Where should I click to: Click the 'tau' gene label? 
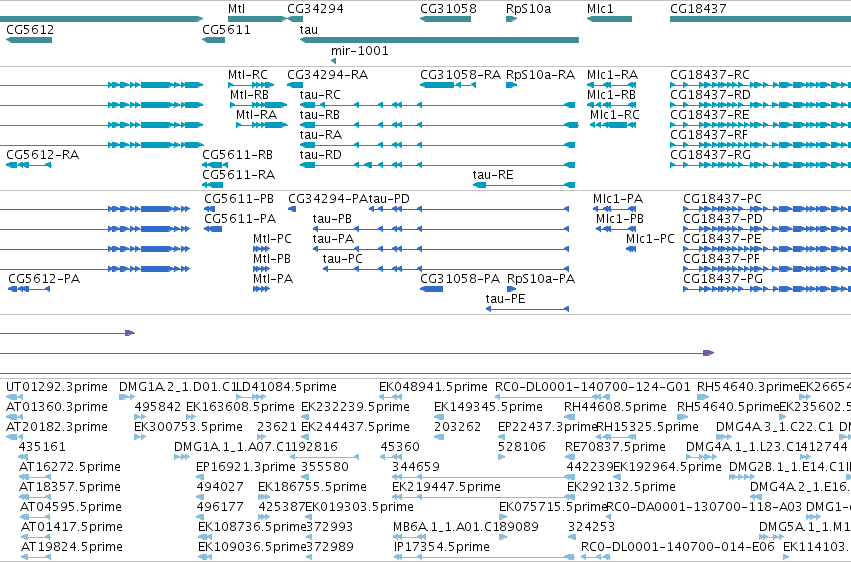click(309, 29)
